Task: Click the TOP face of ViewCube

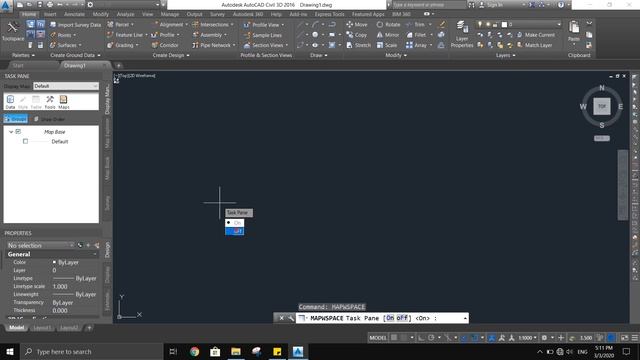Action: [x=602, y=106]
